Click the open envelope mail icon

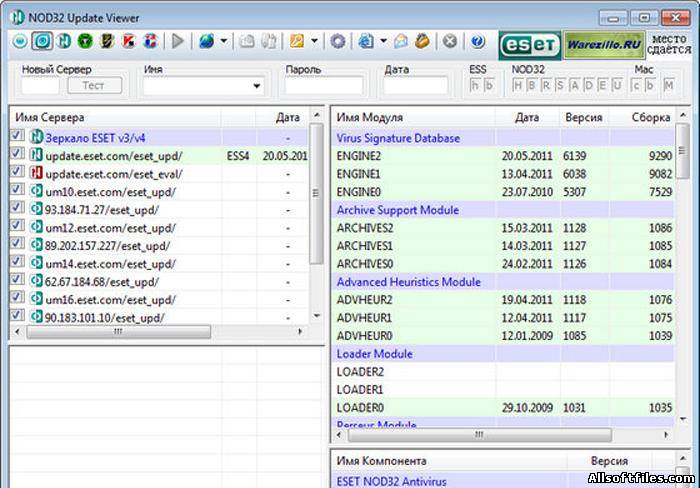401,41
